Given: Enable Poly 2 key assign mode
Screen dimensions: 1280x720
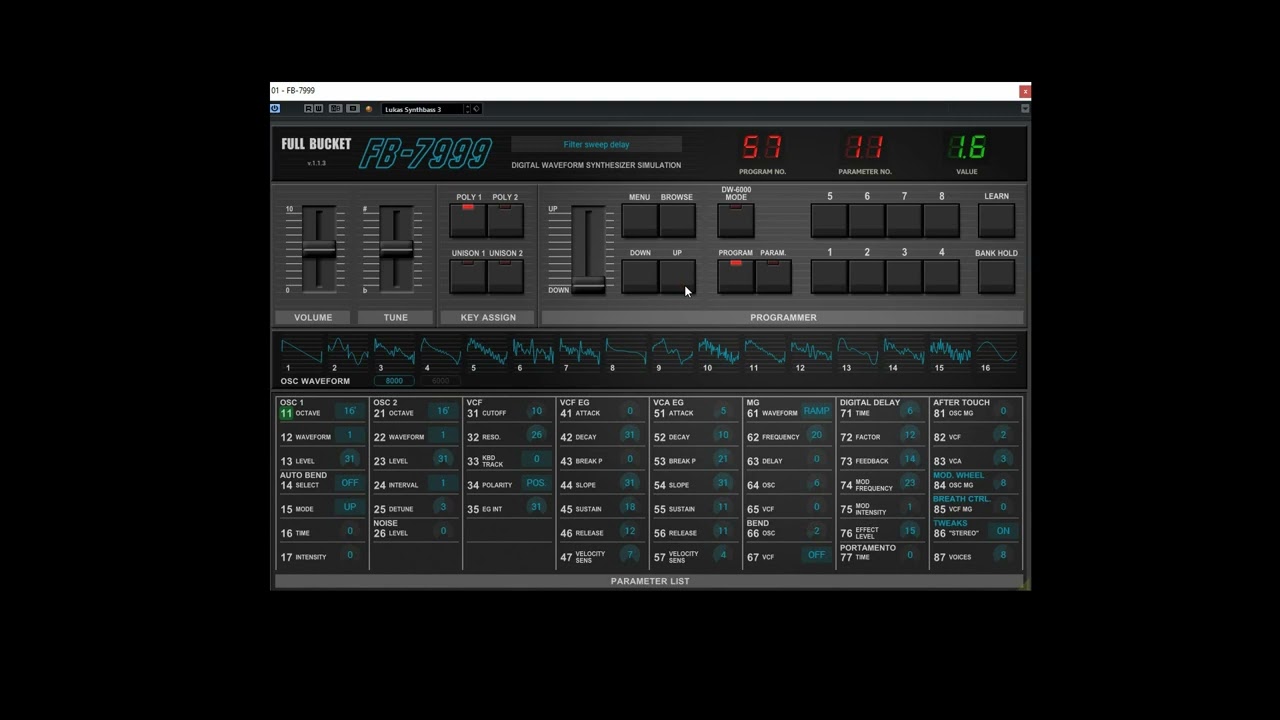Looking at the screenshot, I should click(505, 220).
